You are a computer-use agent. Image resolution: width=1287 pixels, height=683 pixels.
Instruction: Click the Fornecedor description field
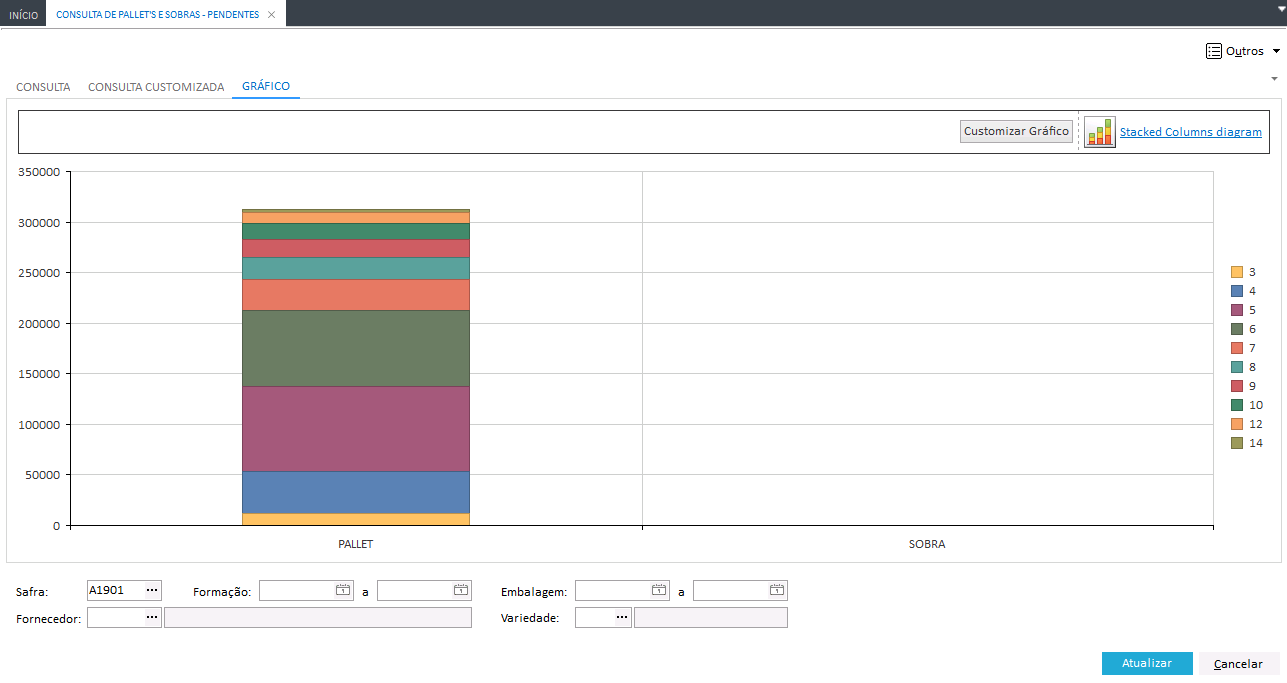(x=318, y=618)
